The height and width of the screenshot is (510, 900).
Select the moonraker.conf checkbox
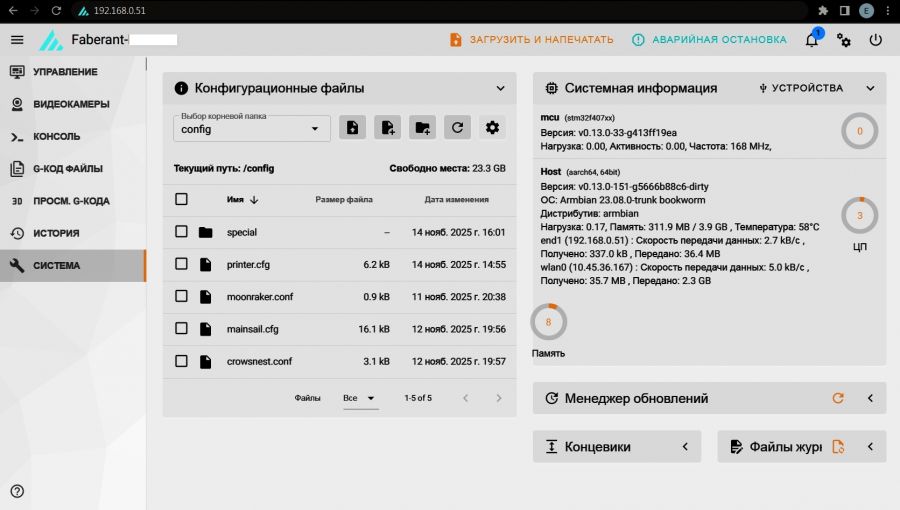click(181, 297)
